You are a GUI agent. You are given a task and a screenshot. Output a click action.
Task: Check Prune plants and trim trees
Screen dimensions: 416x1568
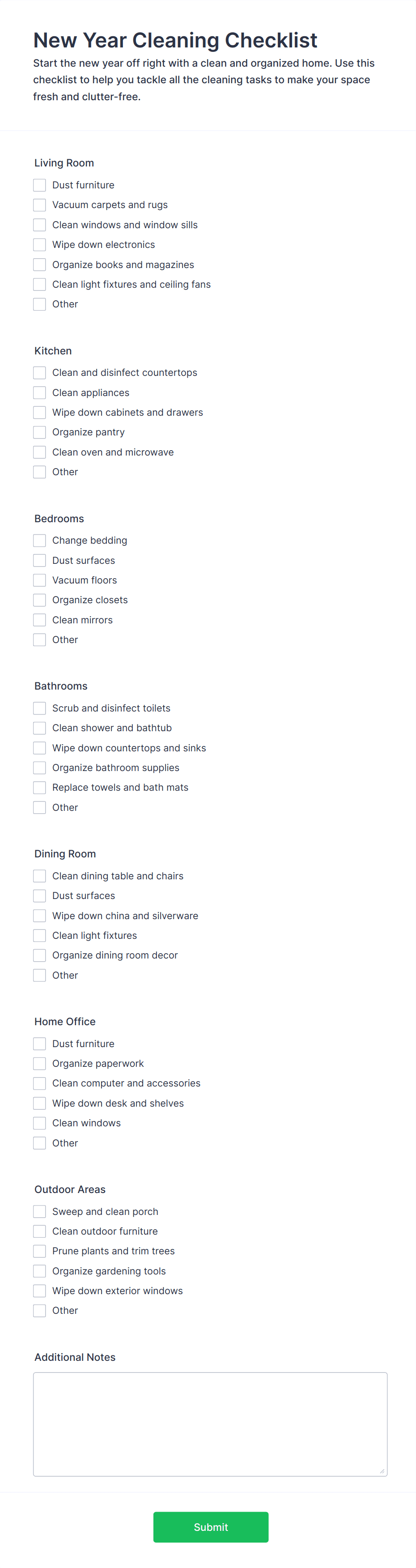(39, 1251)
